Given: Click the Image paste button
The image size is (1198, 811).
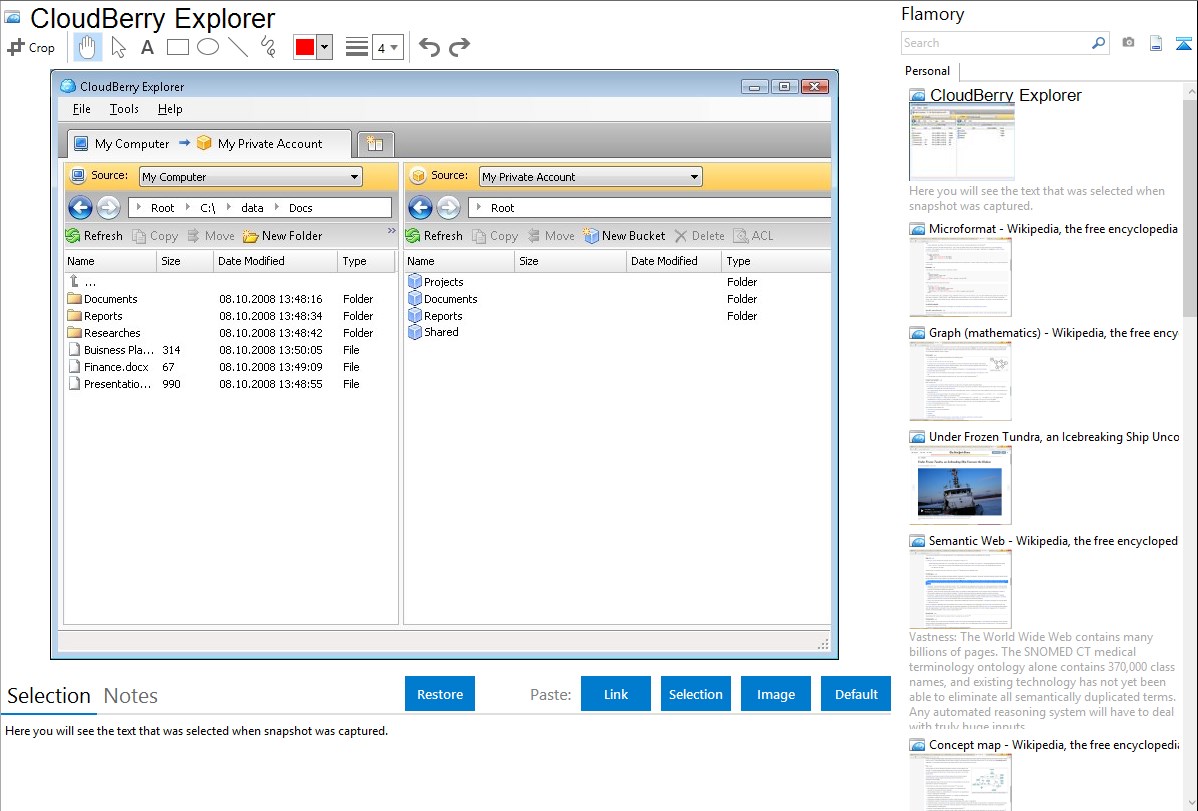Looking at the screenshot, I should (775, 694).
